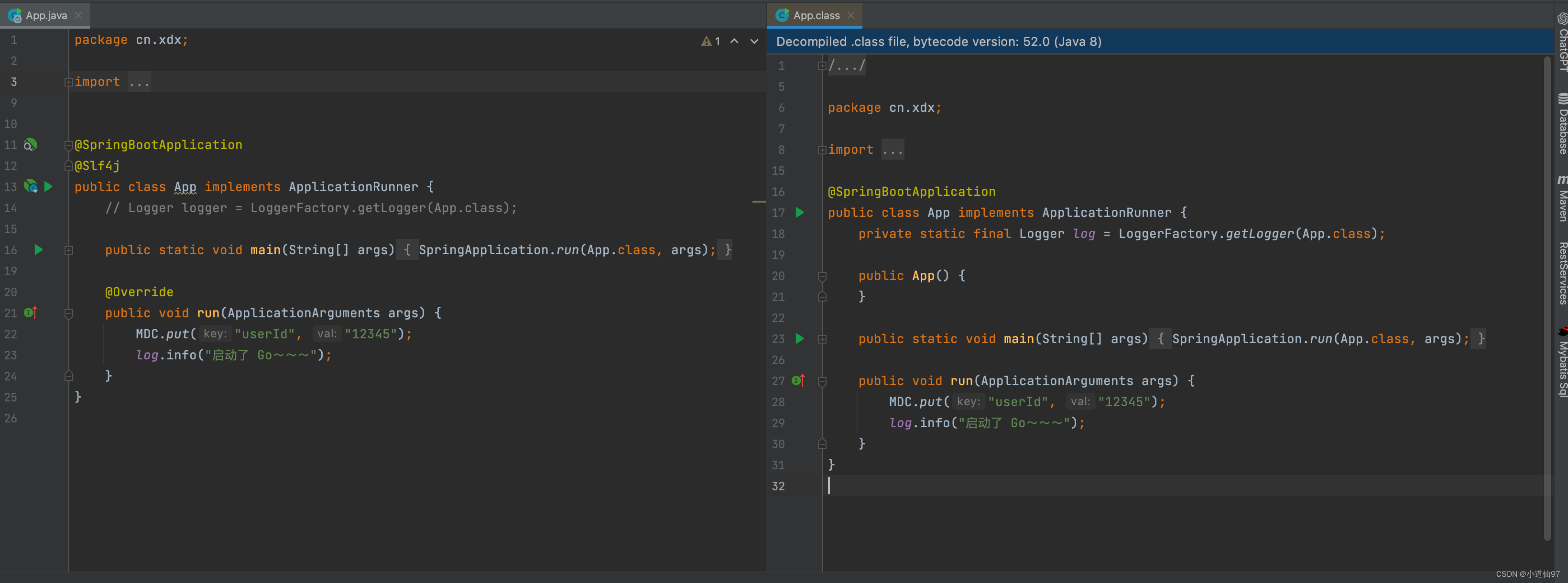Click the "userId" string in App.class
1568x583 pixels.
click(x=1018, y=402)
